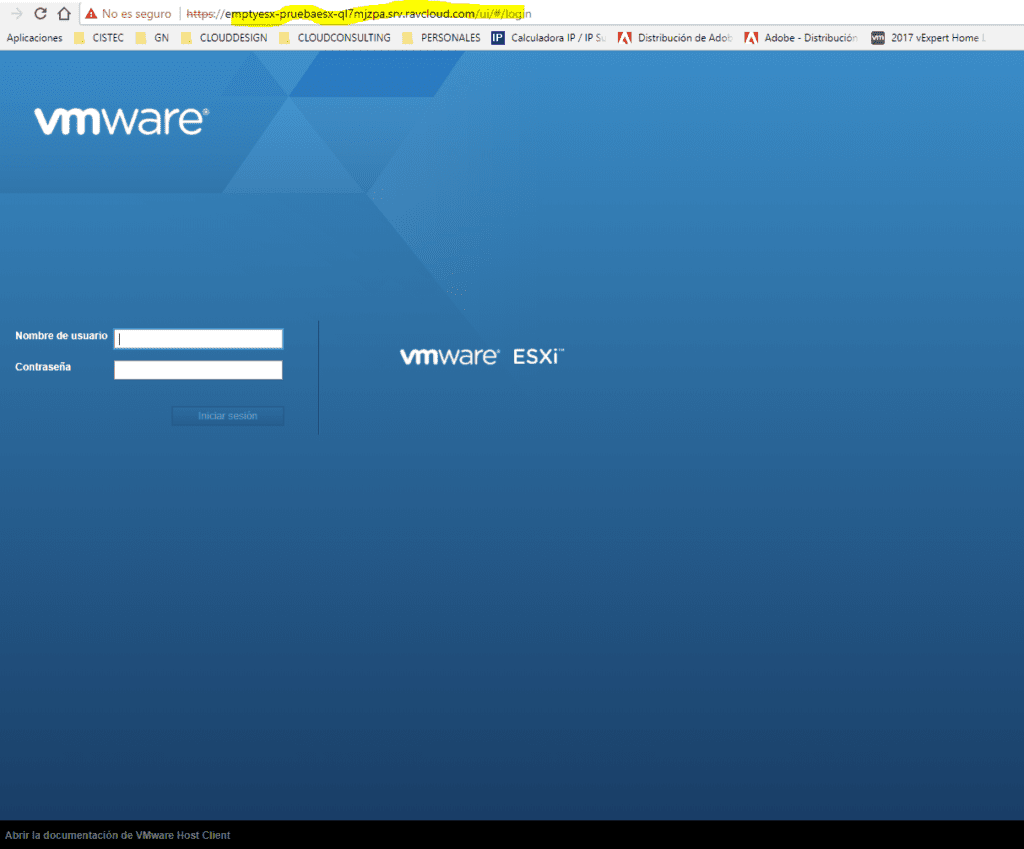This screenshot has height=849, width=1024.
Task: Click the VMware logo in the header
Action: point(119,121)
